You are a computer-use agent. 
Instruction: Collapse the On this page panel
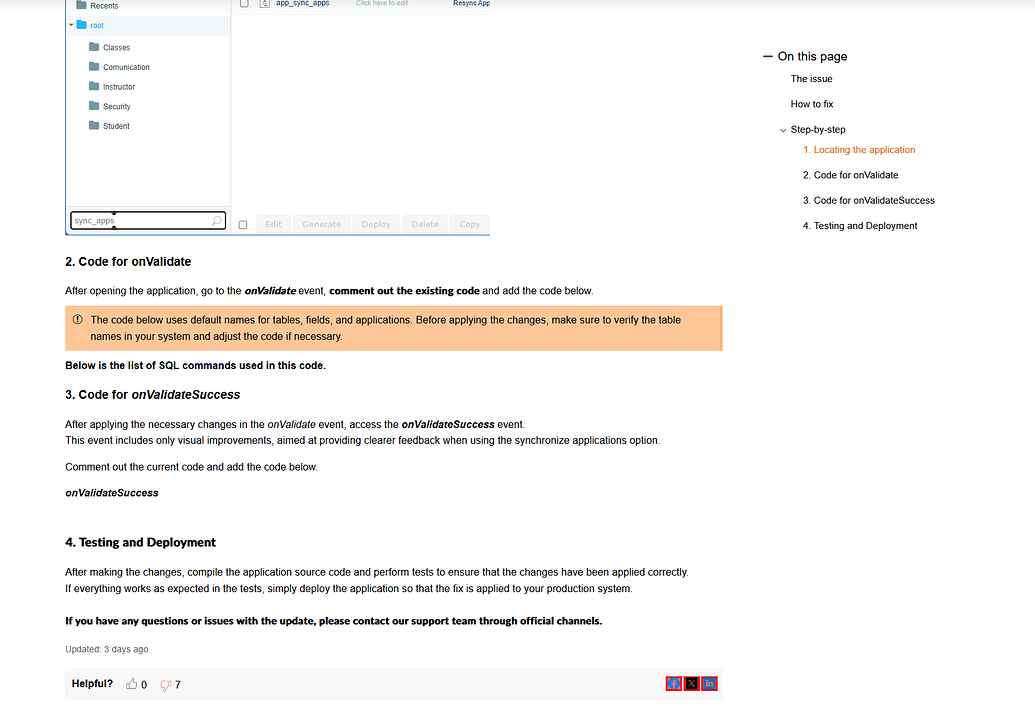pyautogui.click(x=767, y=56)
